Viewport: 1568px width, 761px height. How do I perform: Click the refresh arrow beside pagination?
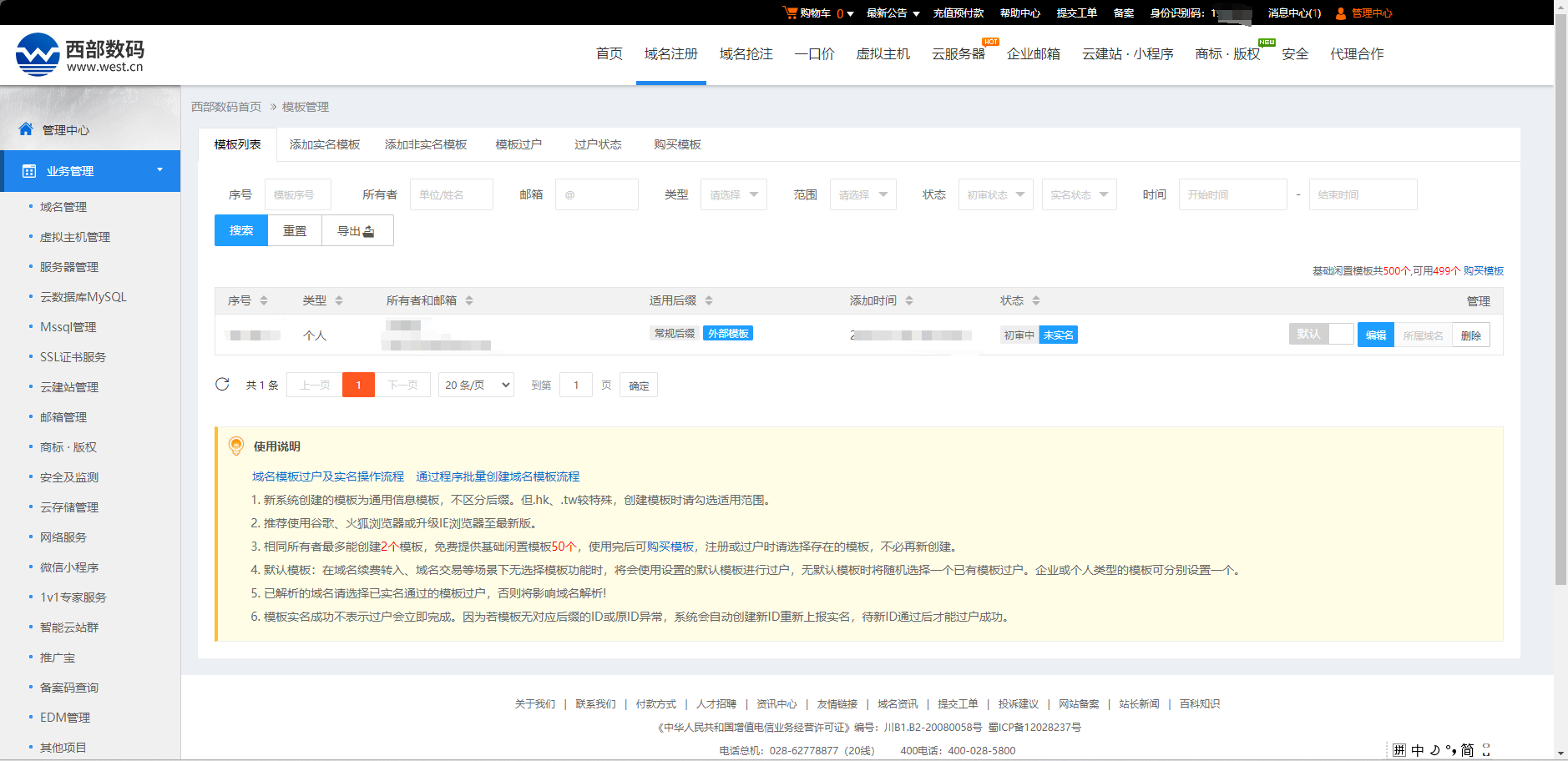222,384
